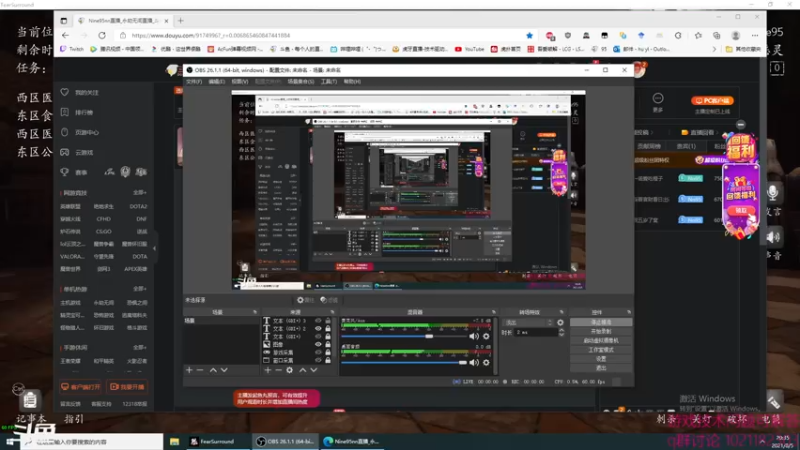The height and width of the screenshot is (450, 800).
Task: Open desktop audio settings gear
Action: [x=486, y=362]
